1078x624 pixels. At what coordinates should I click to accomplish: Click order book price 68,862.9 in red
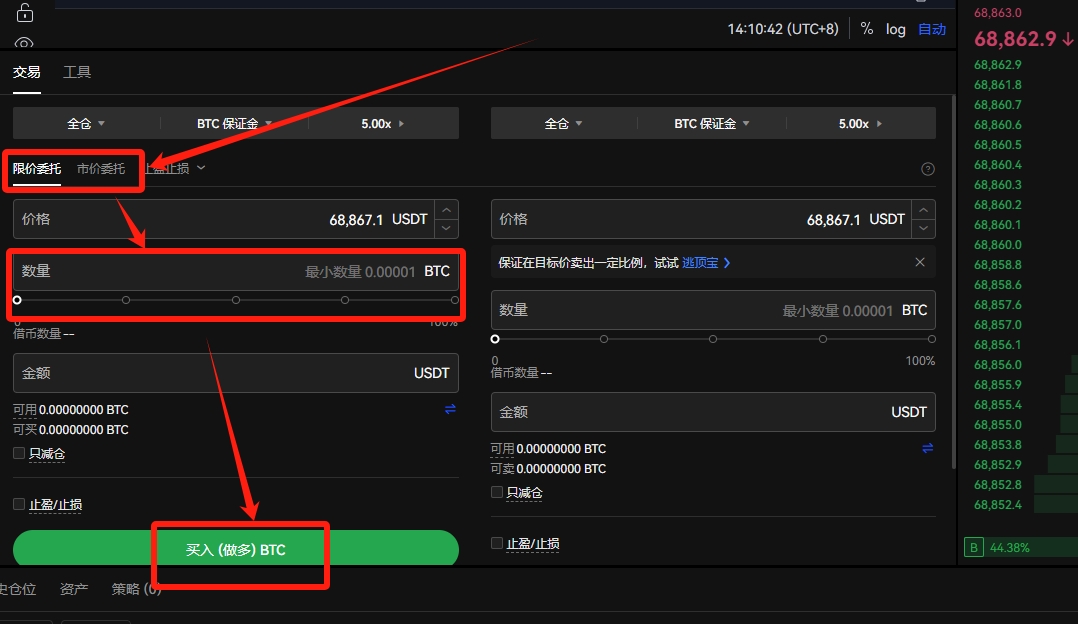(x=1015, y=39)
